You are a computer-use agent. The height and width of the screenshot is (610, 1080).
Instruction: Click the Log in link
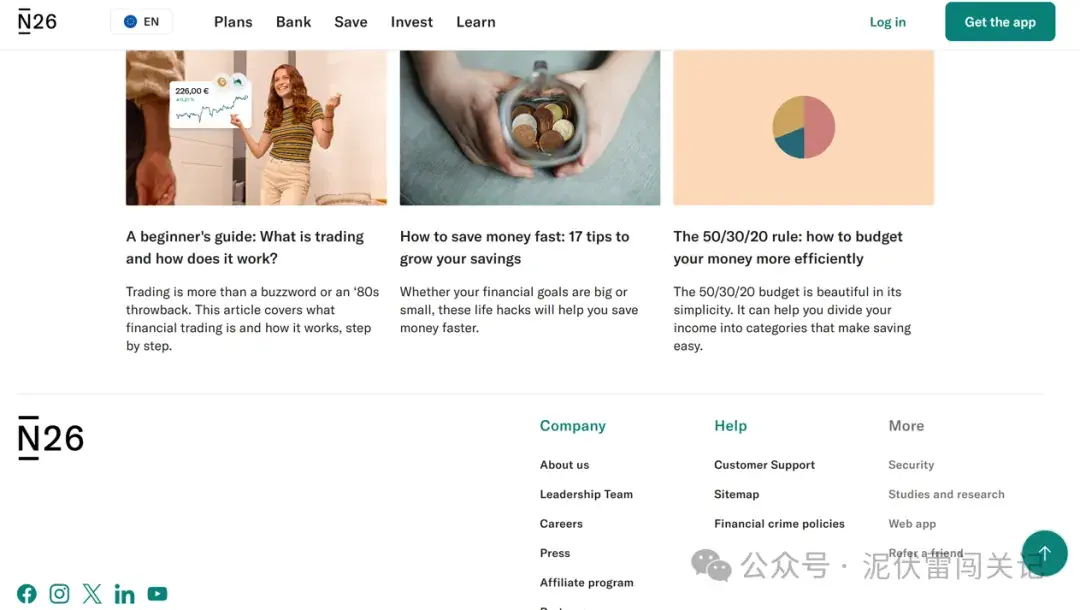coord(887,22)
